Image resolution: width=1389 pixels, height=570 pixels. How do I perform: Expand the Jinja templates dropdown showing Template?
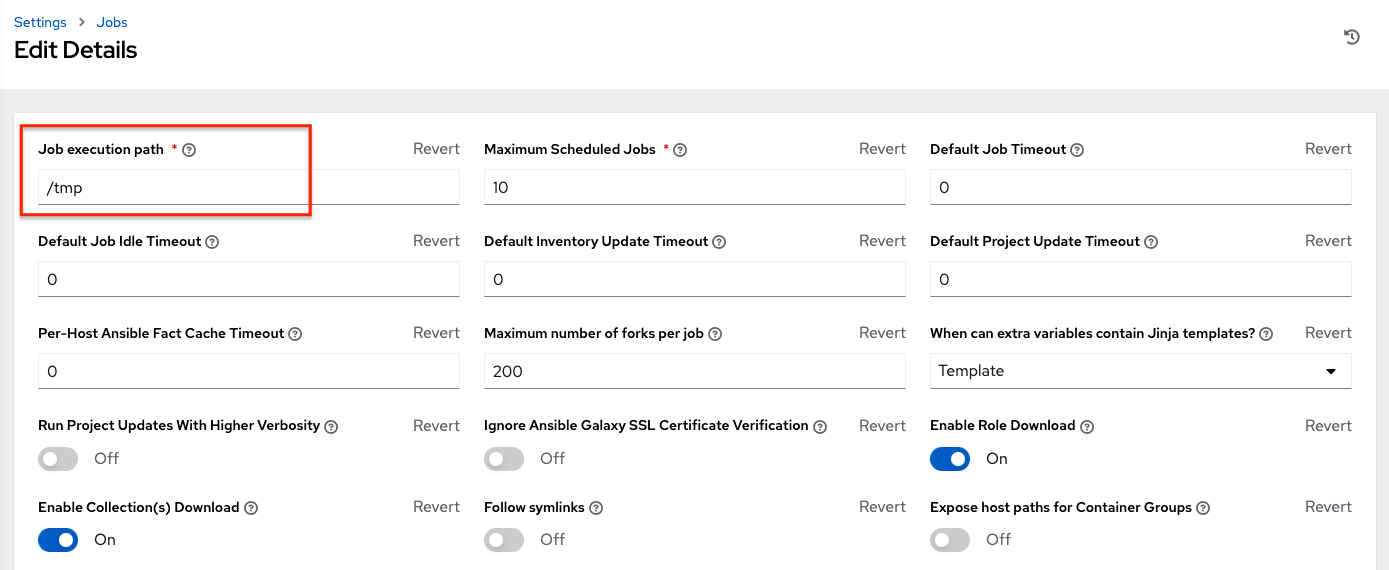tap(1140, 371)
